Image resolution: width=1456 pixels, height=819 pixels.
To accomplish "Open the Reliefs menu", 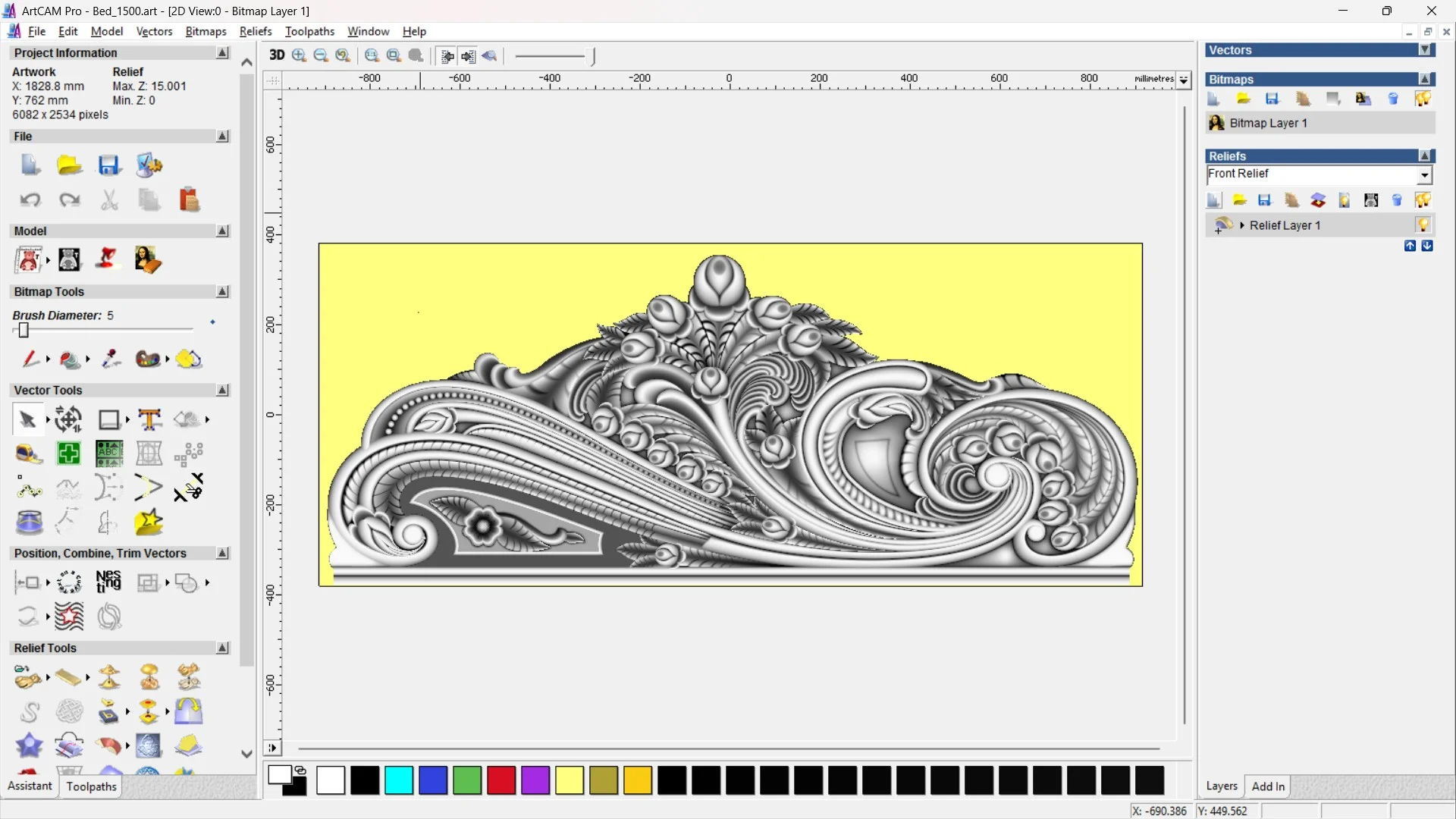I will pyautogui.click(x=255, y=31).
